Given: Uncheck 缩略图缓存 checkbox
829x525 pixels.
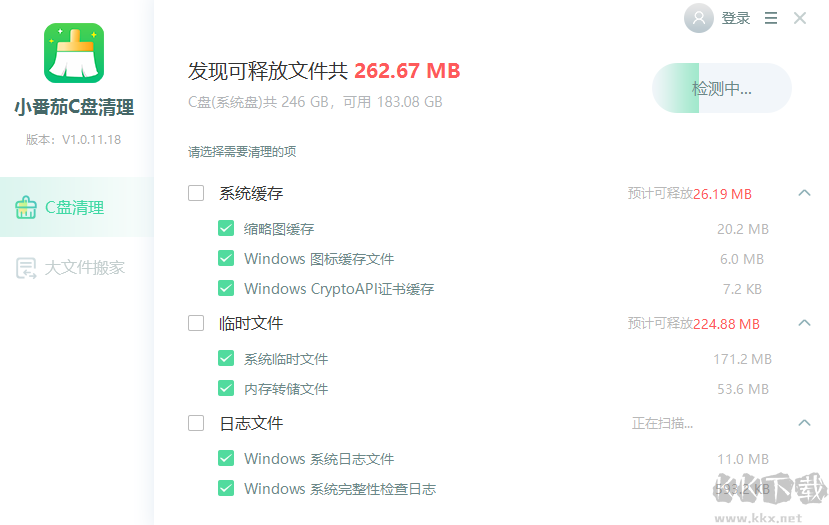Looking at the screenshot, I should 226,229.
